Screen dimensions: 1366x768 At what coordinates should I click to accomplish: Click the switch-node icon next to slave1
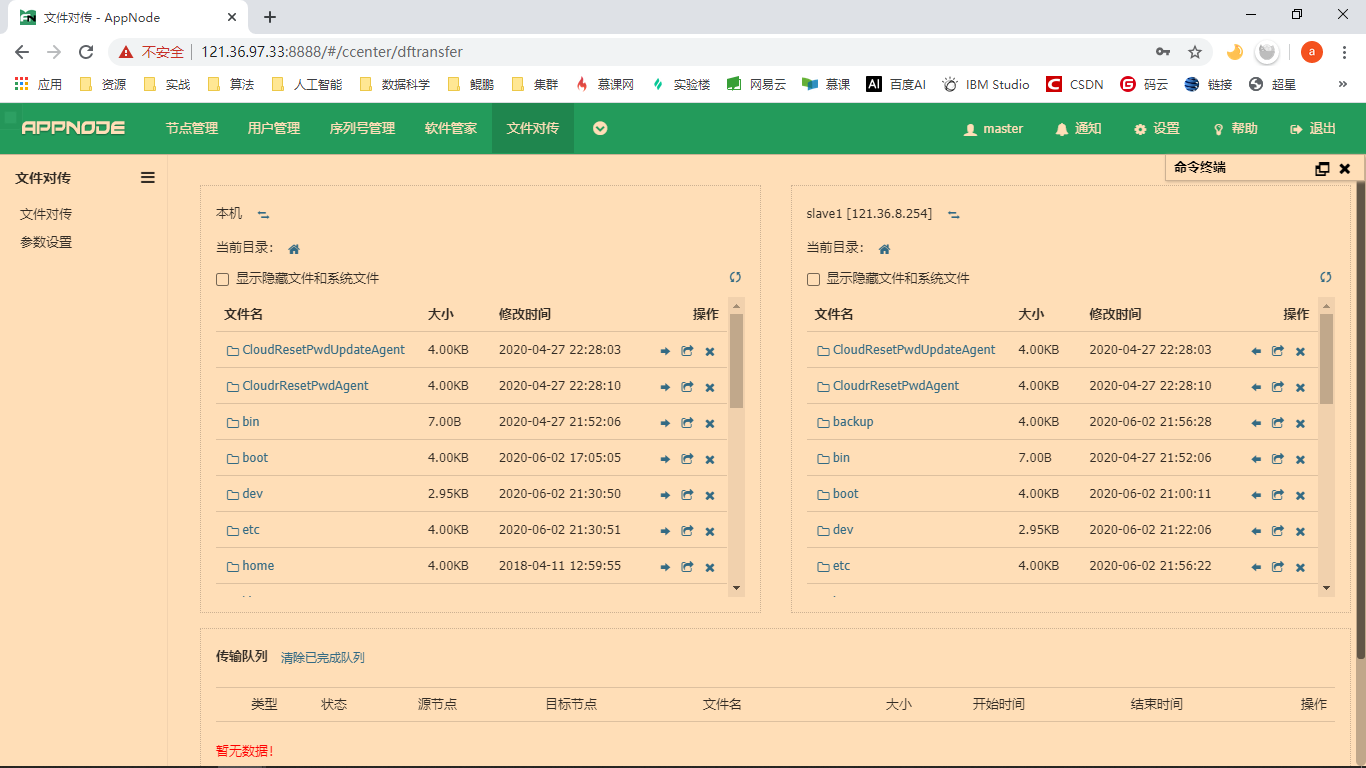(x=954, y=214)
